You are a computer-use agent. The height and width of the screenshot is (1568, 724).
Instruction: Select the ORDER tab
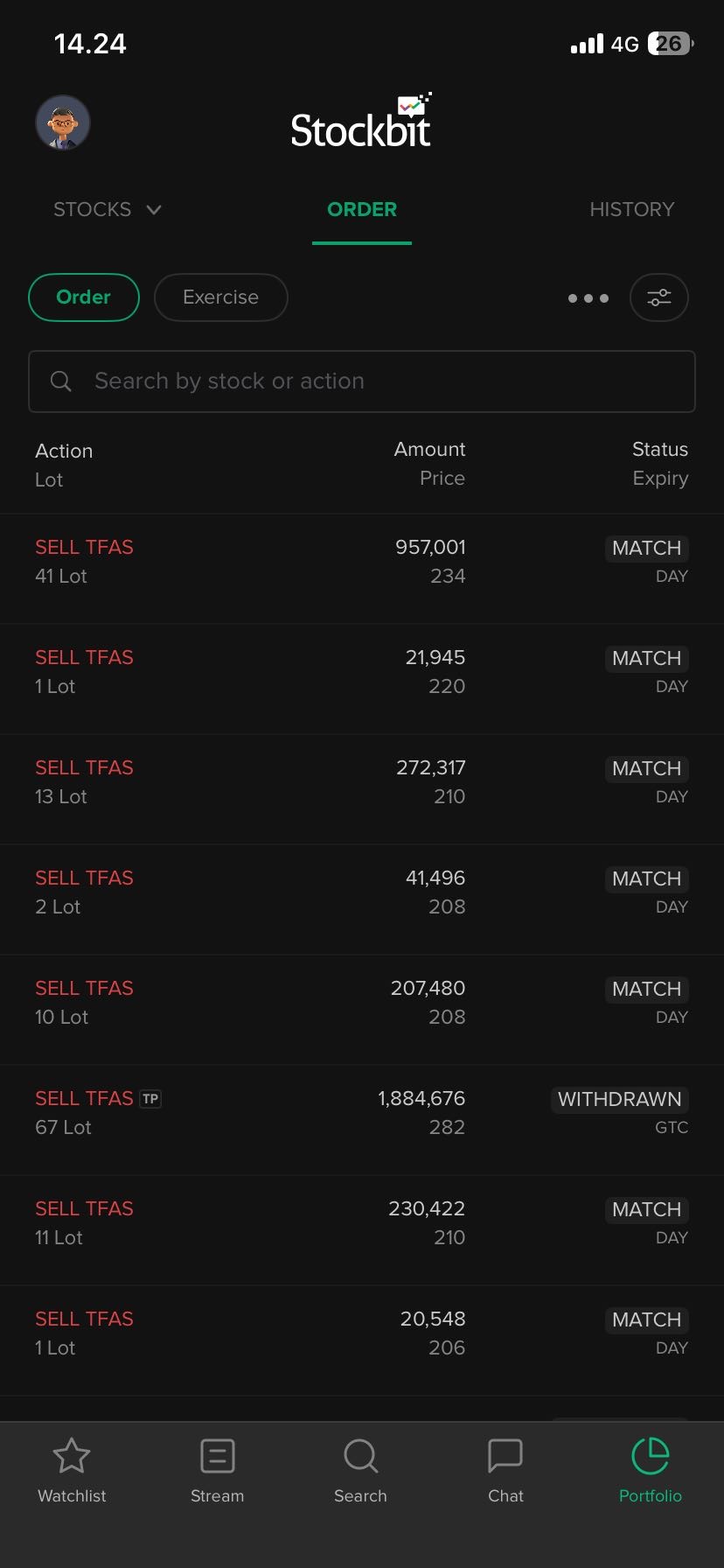pyautogui.click(x=362, y=210)
